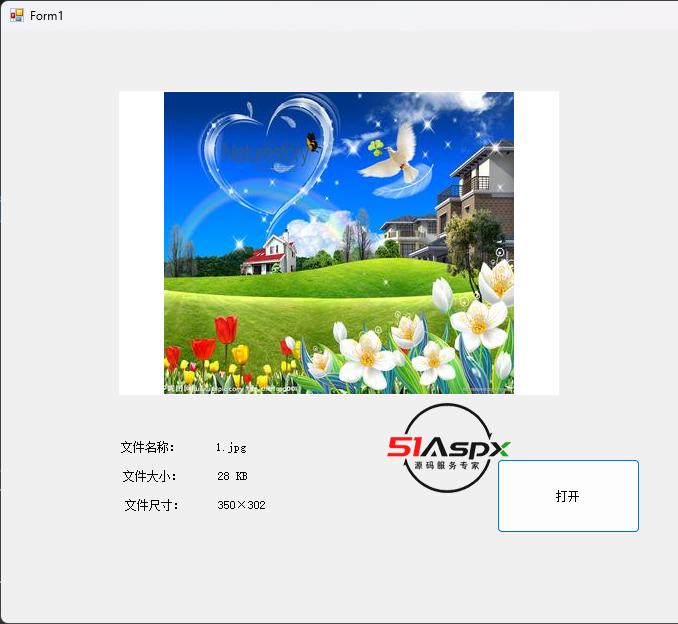
Task: Click the file name value 1.jpg
Action: [231, 447]
